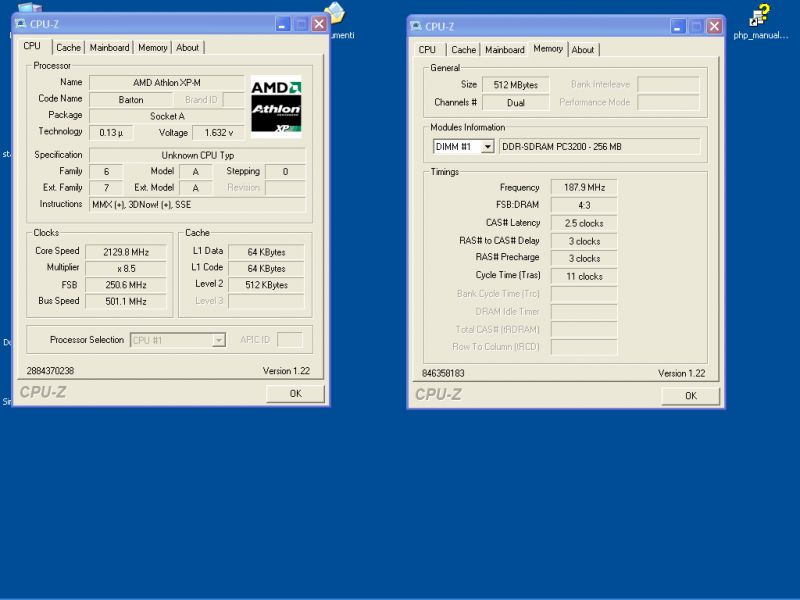800x600 pixels.
Task: Click the L1 Data value 64 KBytes
Action: point(266,252)
